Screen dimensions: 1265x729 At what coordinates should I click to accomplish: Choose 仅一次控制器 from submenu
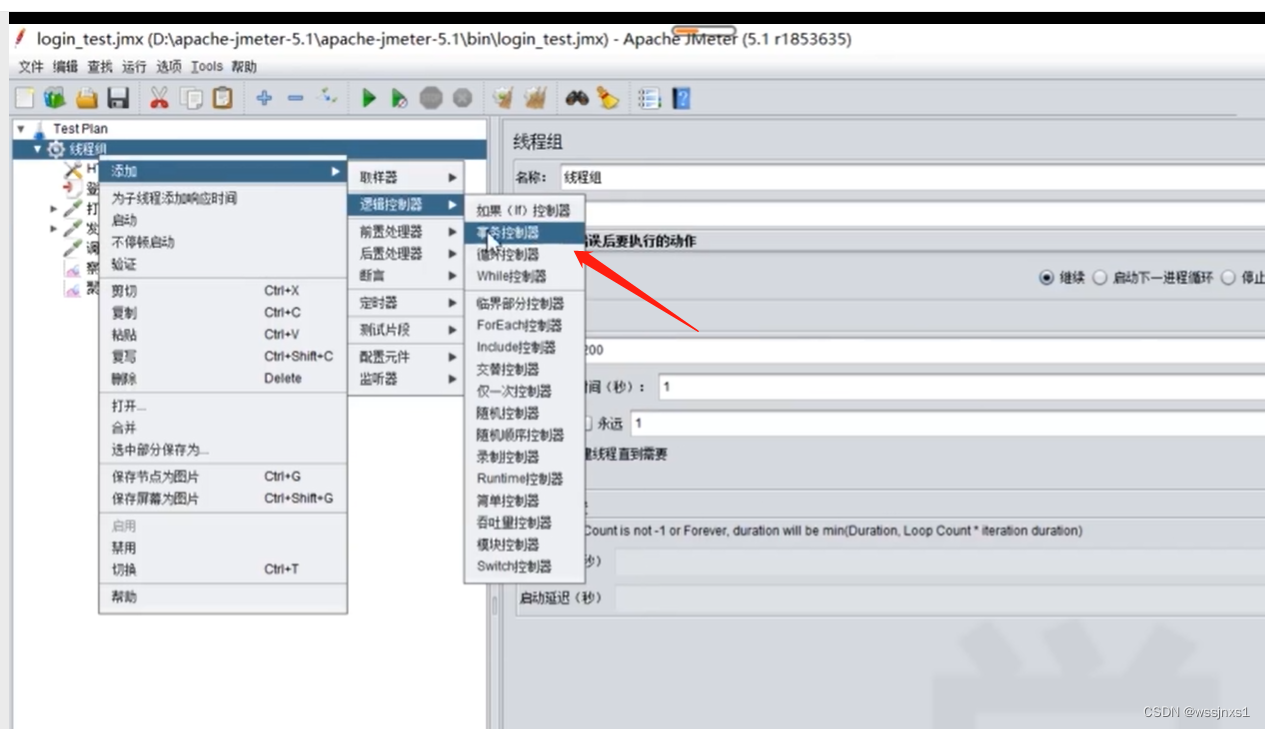tap(524, 391)
